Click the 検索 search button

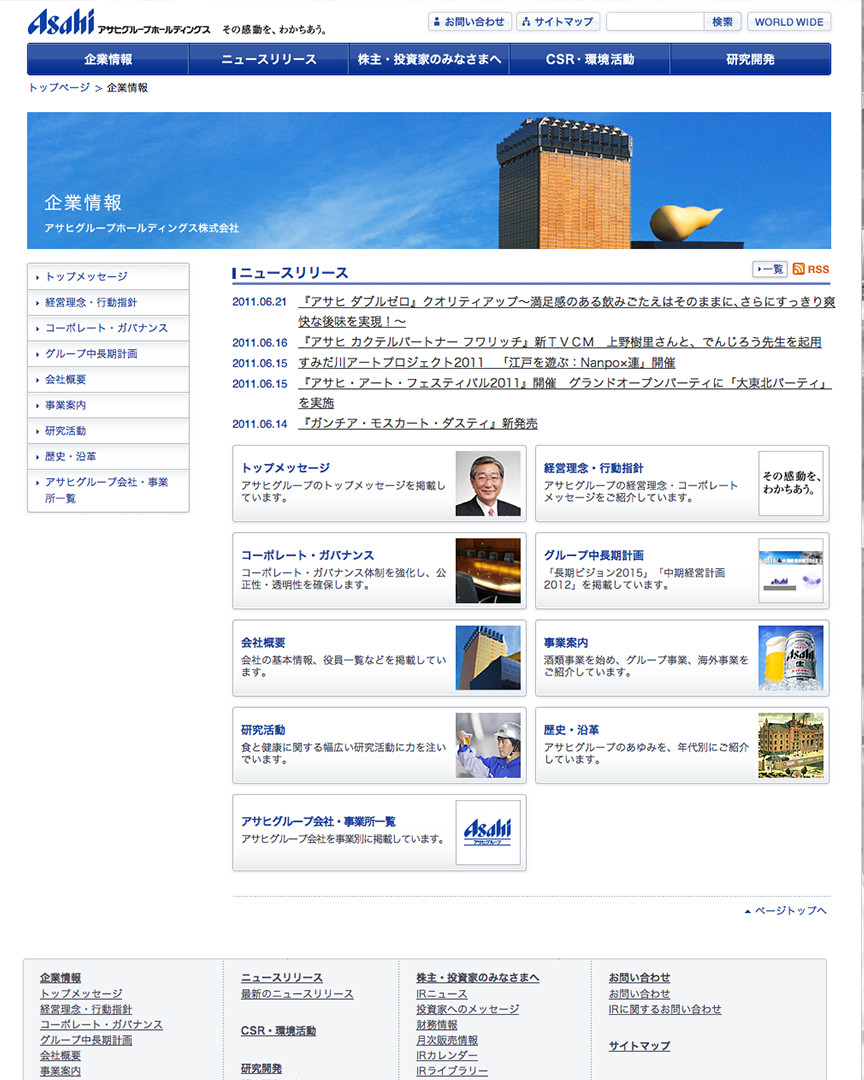[x=722, y=21]
